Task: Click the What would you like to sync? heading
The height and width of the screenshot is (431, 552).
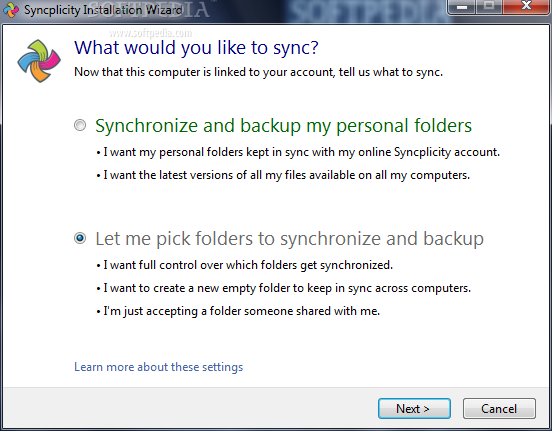Action: click(x=196, y=48)
